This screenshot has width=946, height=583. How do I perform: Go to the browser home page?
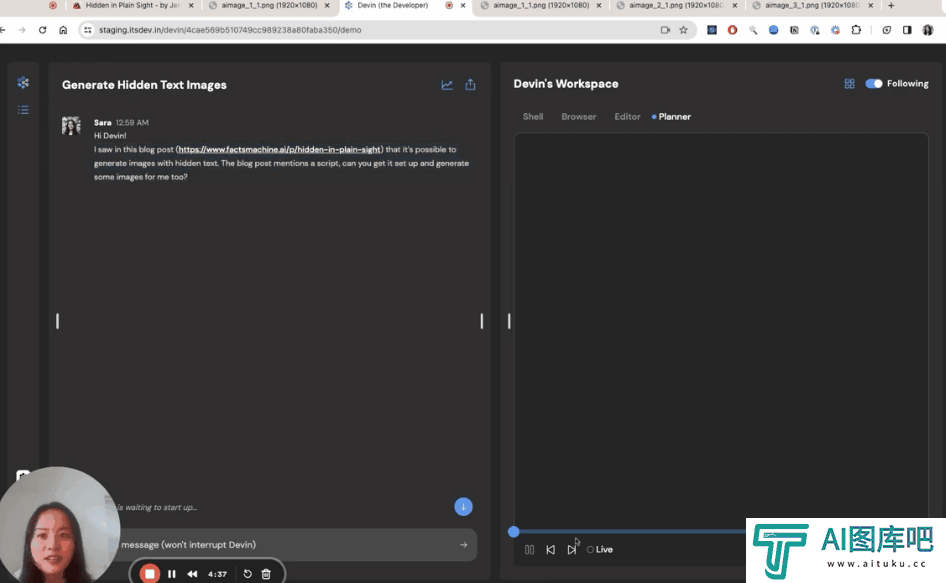point(63,30)
